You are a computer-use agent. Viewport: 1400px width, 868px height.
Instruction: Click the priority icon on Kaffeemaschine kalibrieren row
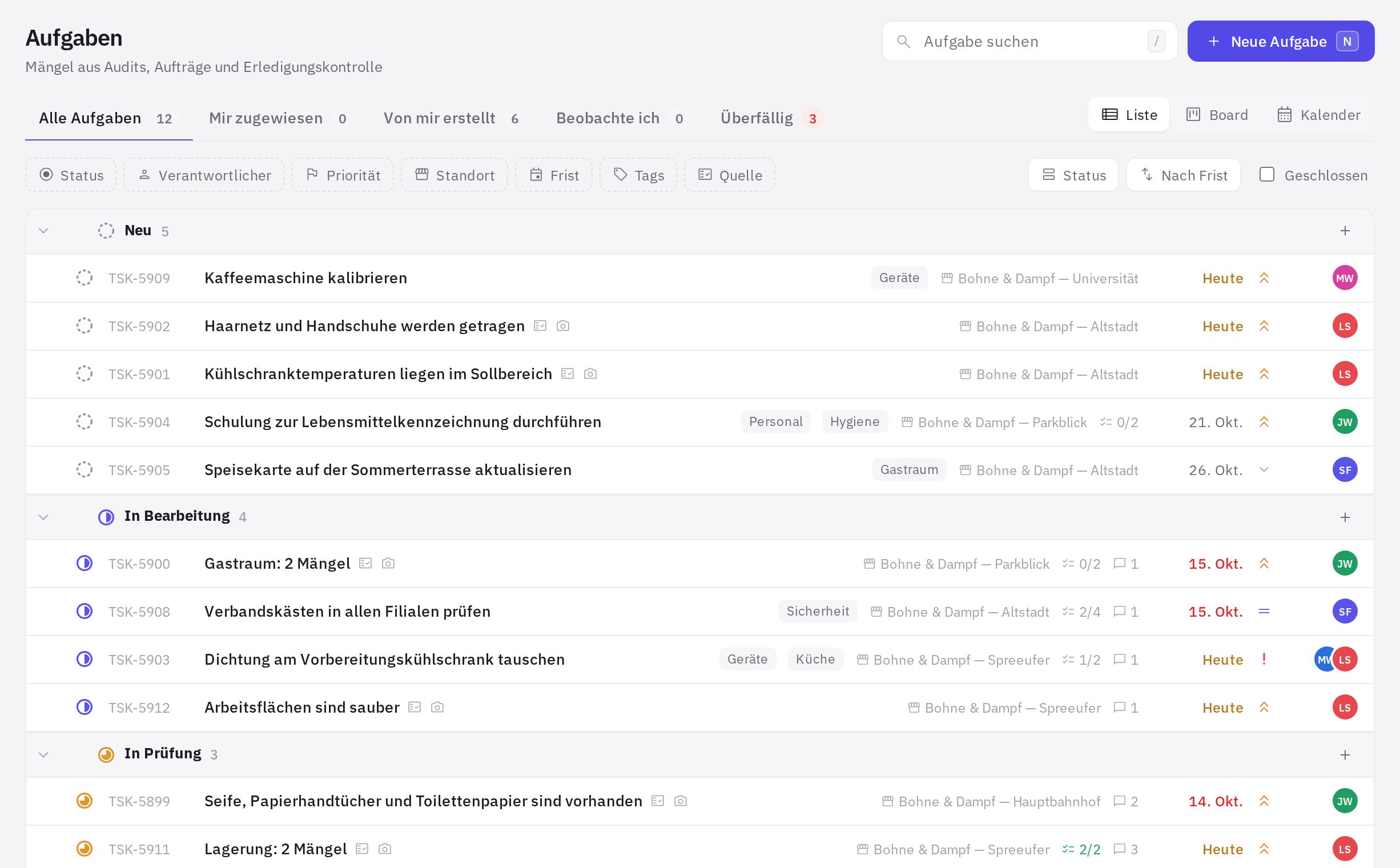pos(1264,278)
